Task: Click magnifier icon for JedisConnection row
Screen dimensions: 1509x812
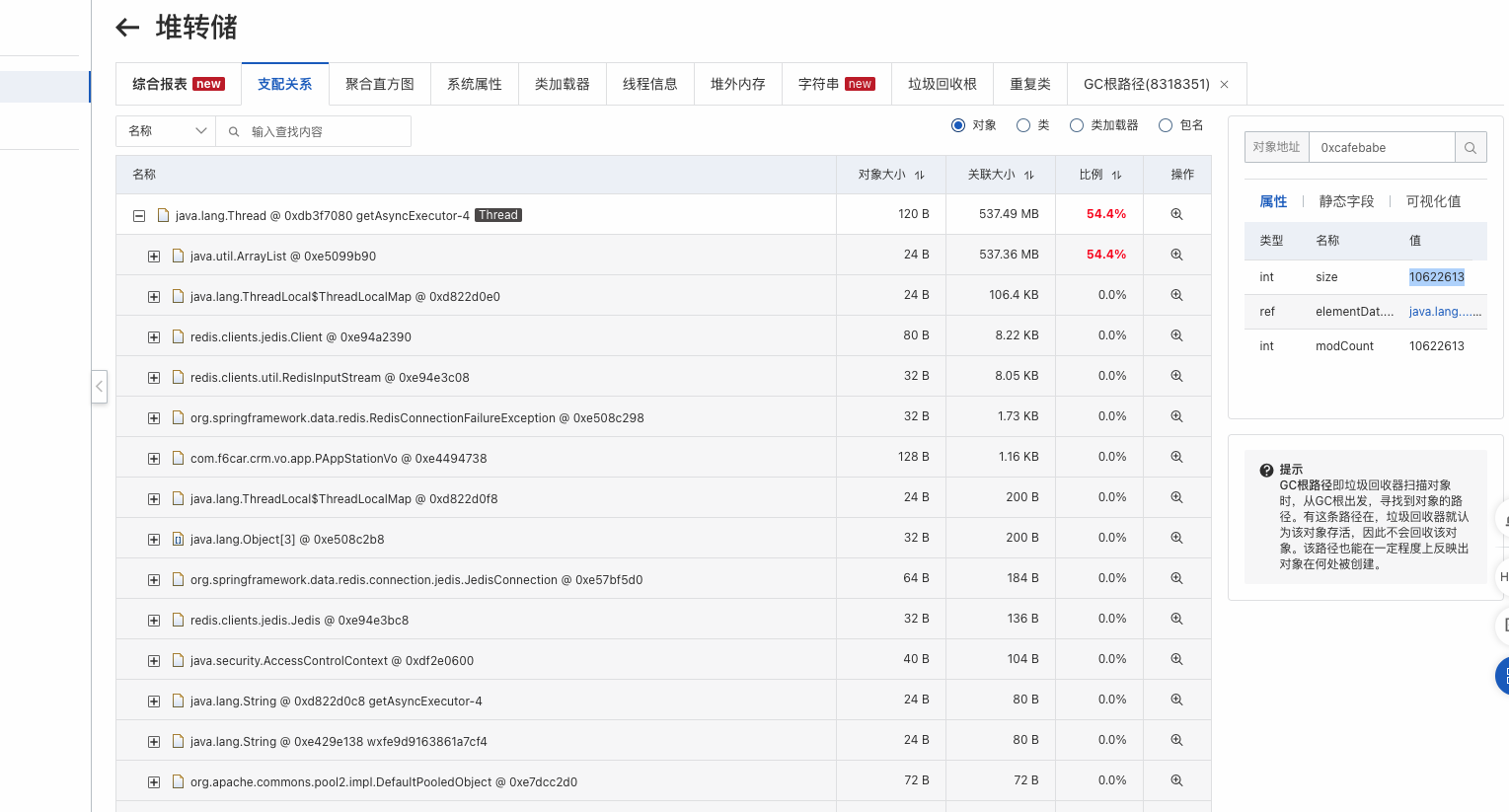Action: click(x=1176, y=578)
